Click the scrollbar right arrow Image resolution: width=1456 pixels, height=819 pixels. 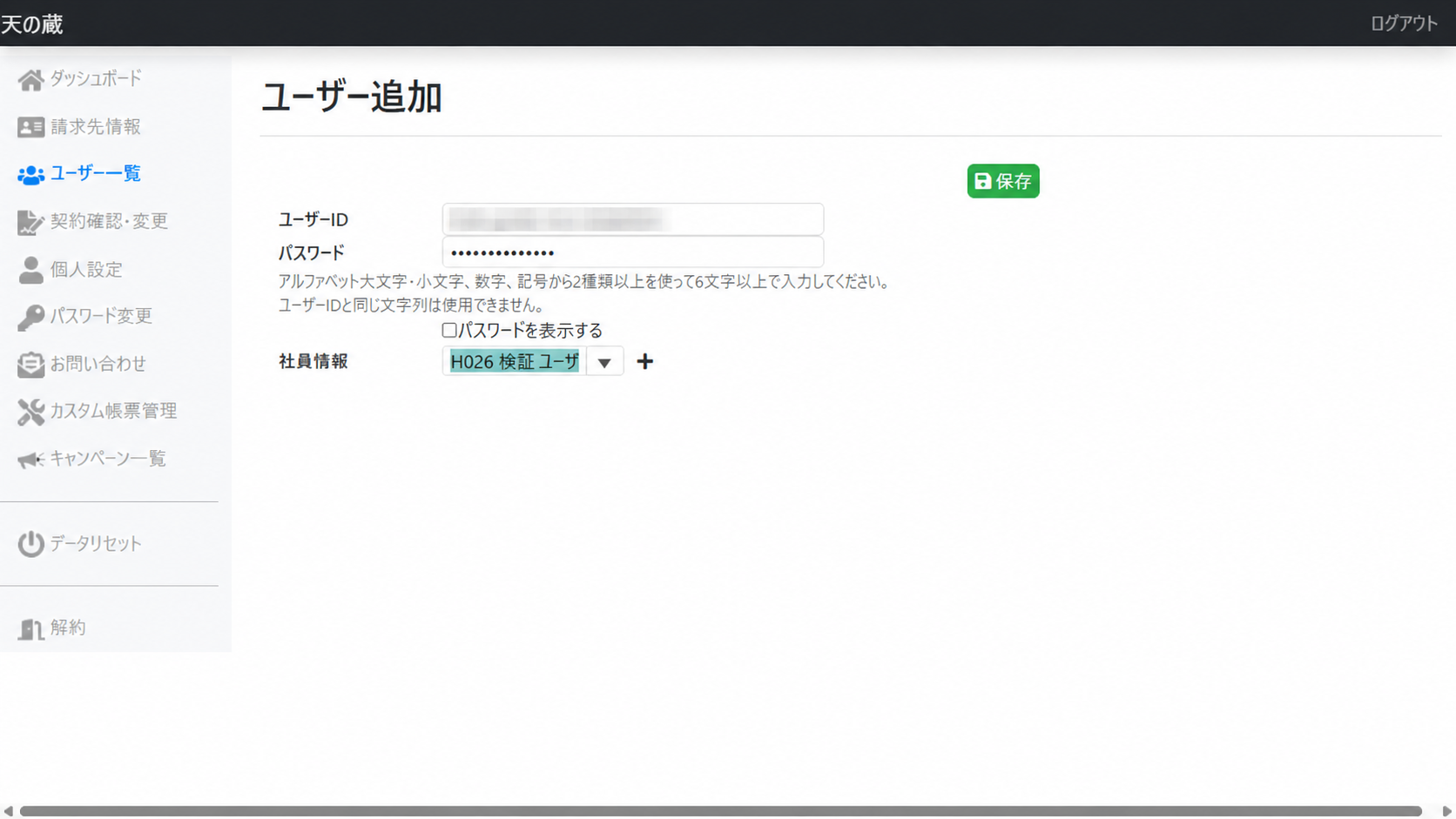(1447, 811)
